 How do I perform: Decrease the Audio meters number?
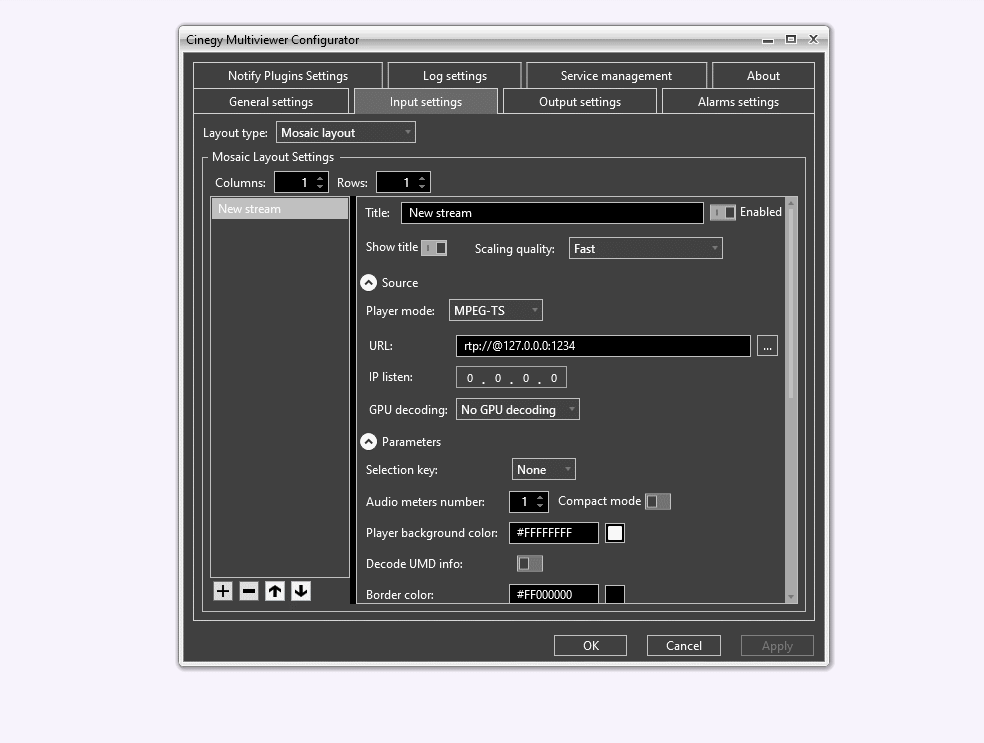point(540,506)
